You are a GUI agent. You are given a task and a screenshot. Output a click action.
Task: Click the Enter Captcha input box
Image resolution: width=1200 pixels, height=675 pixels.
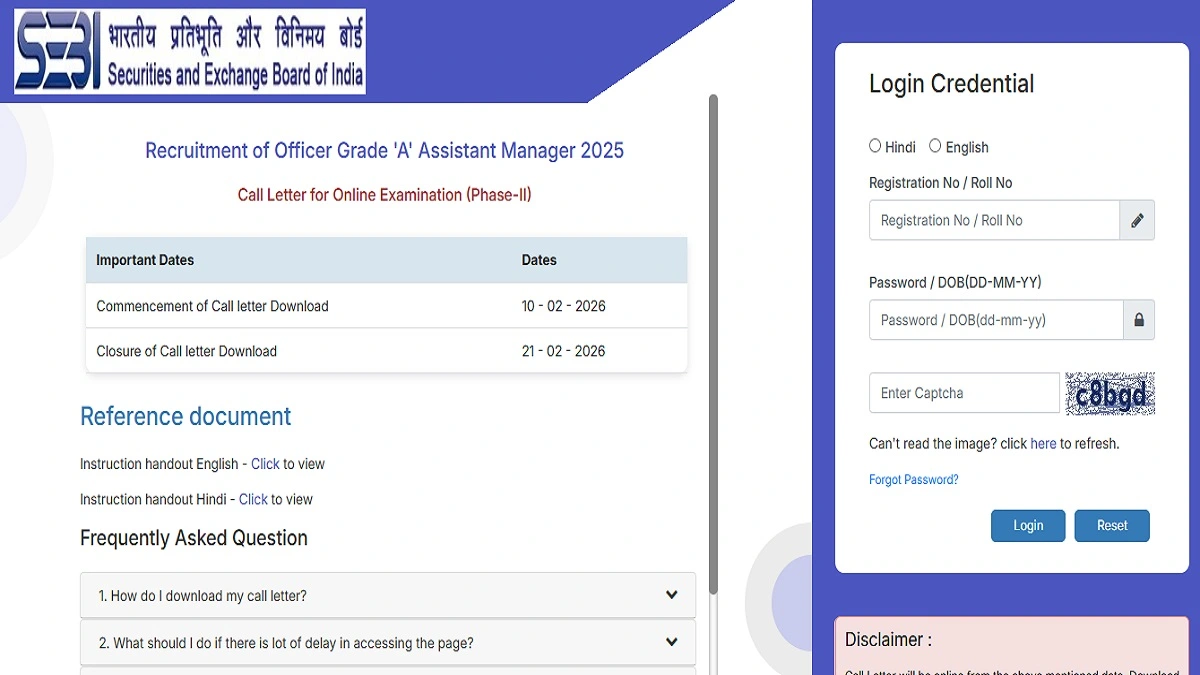tap(963, 393)
